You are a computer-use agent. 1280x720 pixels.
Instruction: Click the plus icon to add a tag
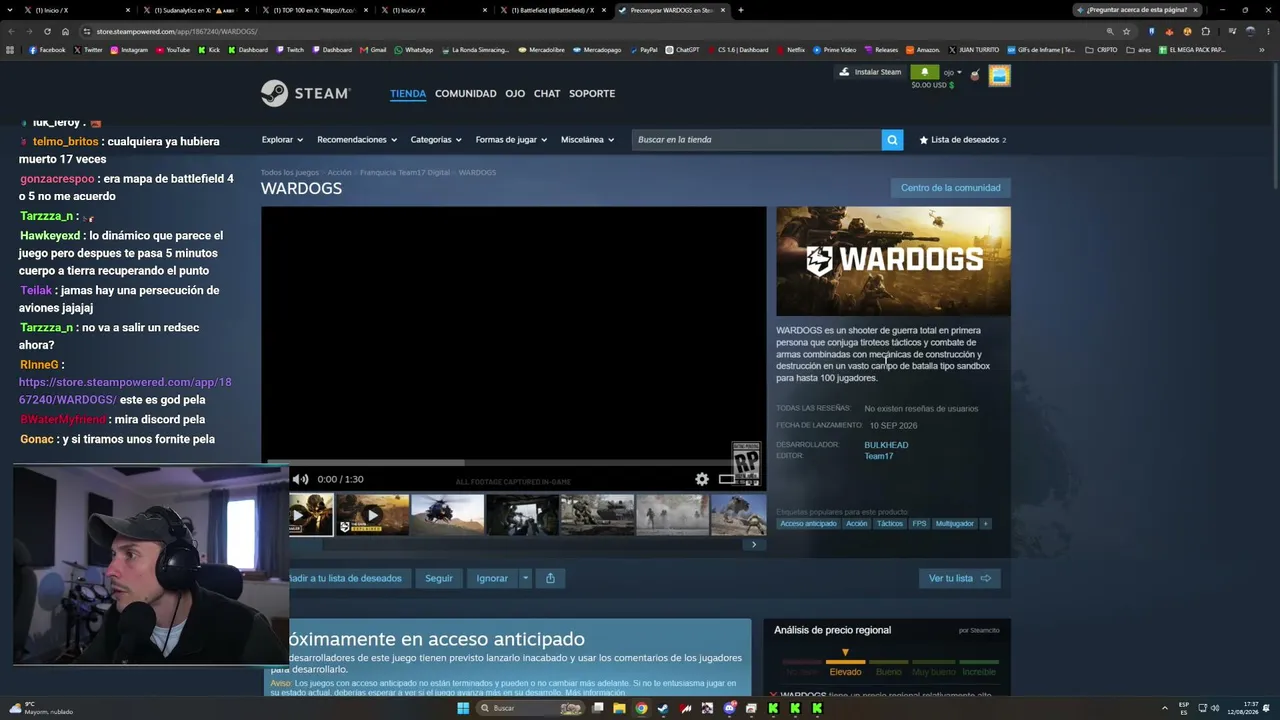click(985, 524)
